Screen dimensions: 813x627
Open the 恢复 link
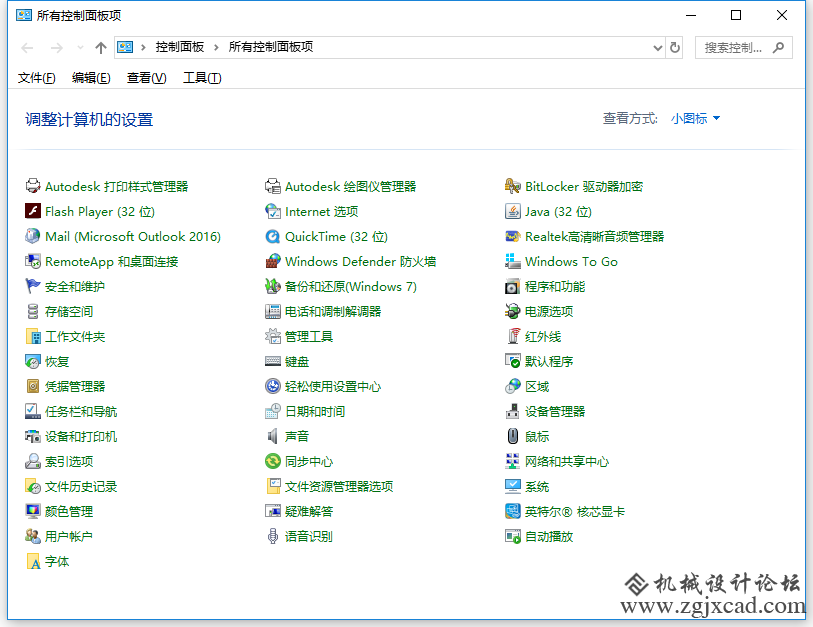coord(57,361)
